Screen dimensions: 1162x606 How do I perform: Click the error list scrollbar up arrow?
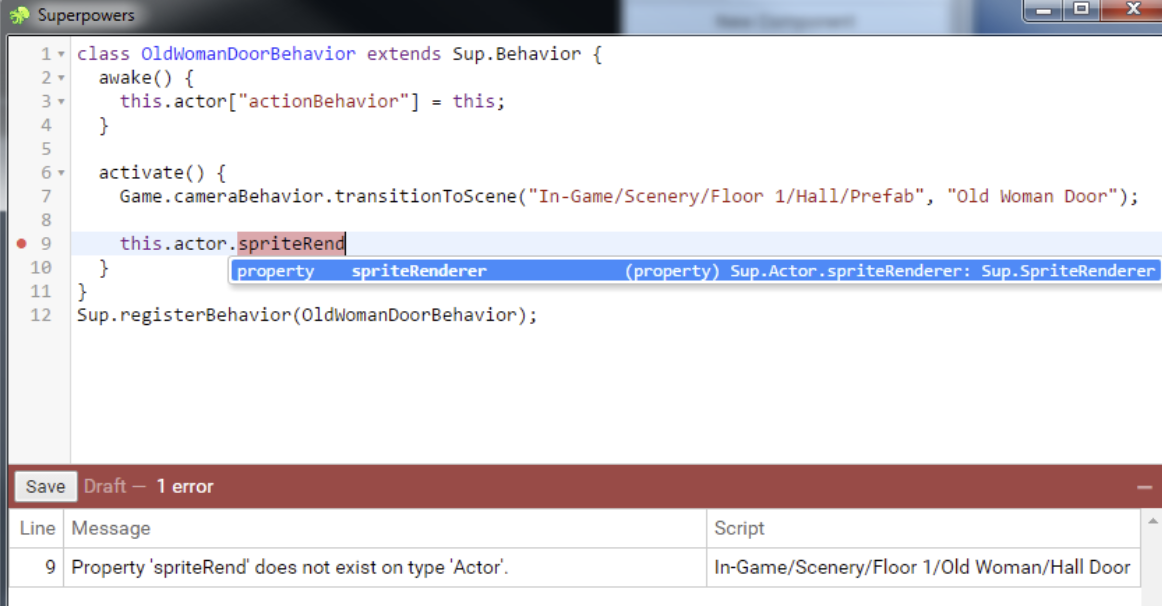tap(1152, 522)
